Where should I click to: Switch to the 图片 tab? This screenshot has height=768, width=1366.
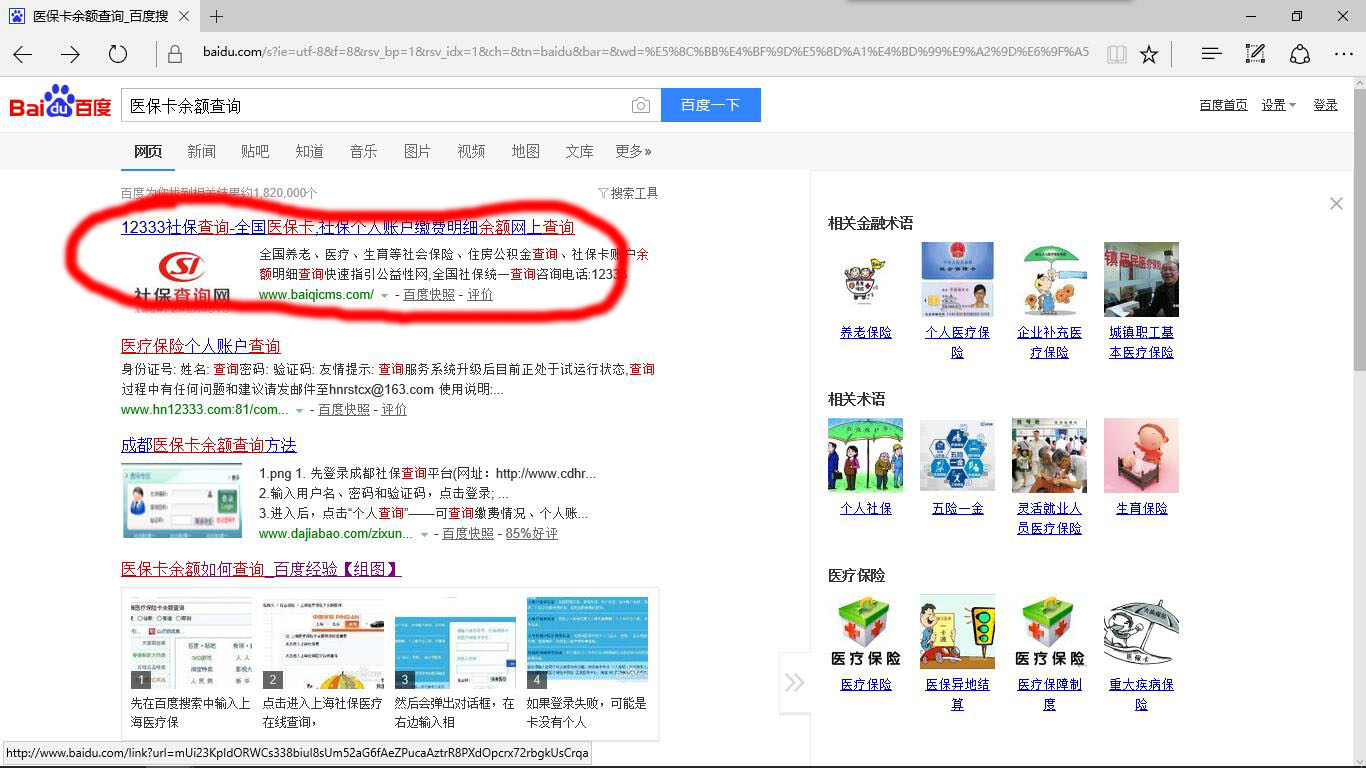(x=417, y=151)
